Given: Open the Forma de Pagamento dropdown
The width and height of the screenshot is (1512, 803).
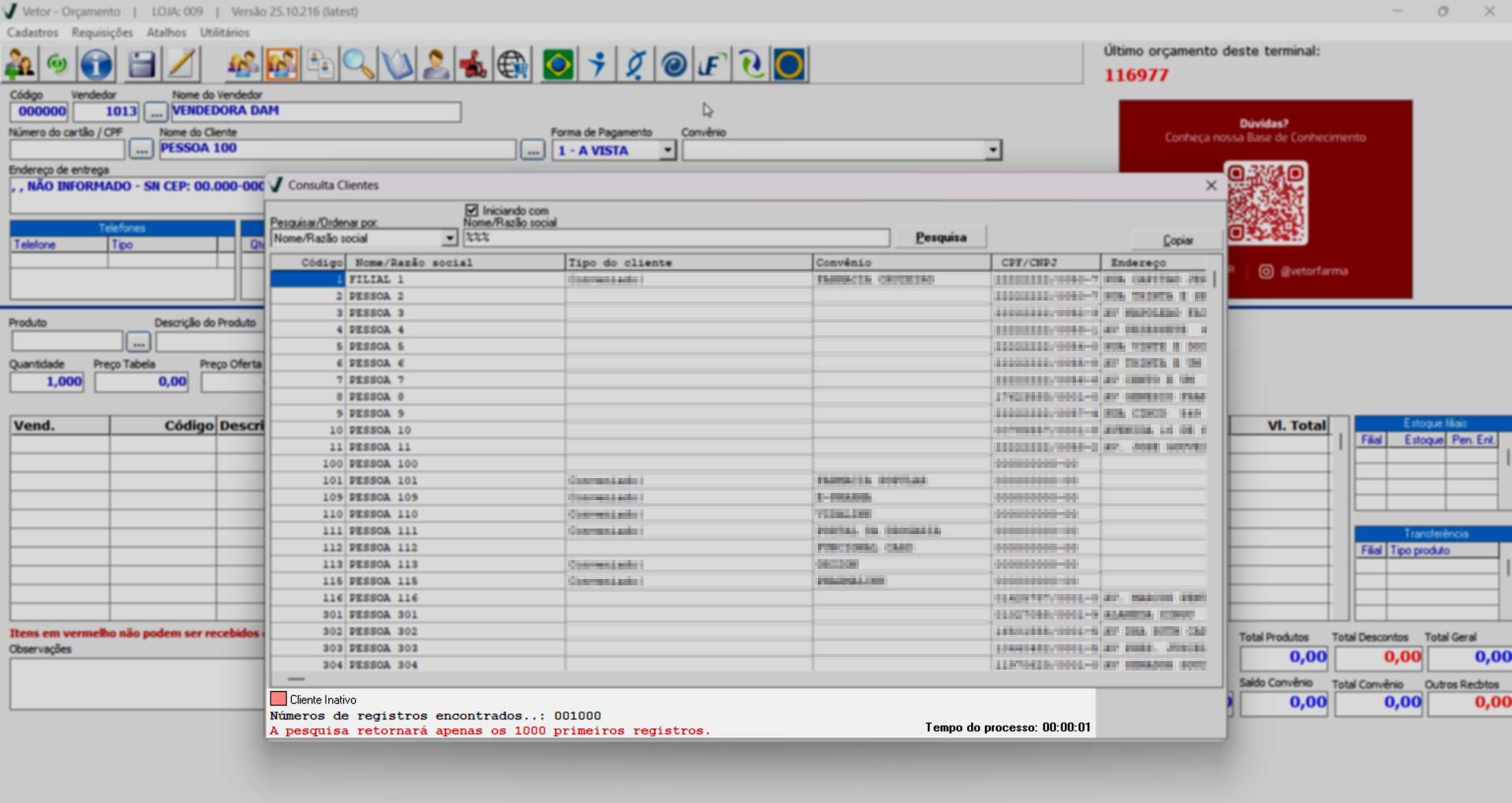Looking at the screenshot, I should coord(667,151).
